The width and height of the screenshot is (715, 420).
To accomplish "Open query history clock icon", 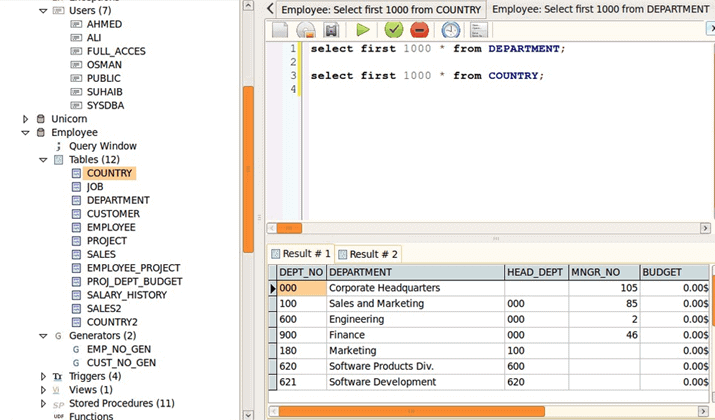I will (451, 30).
